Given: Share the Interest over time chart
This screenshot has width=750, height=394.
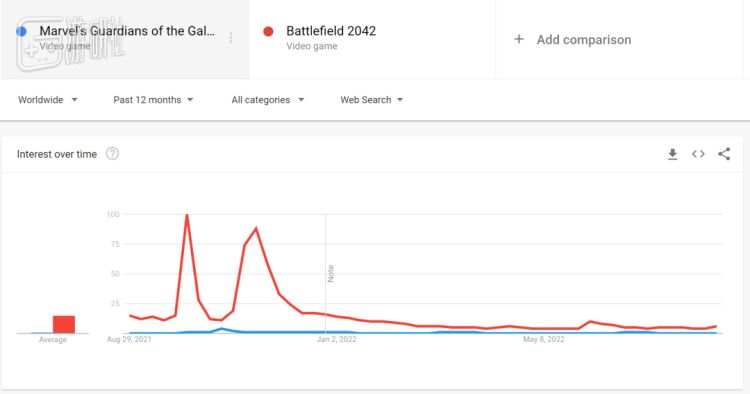Looking at the screenshot, I should (724, 154).
